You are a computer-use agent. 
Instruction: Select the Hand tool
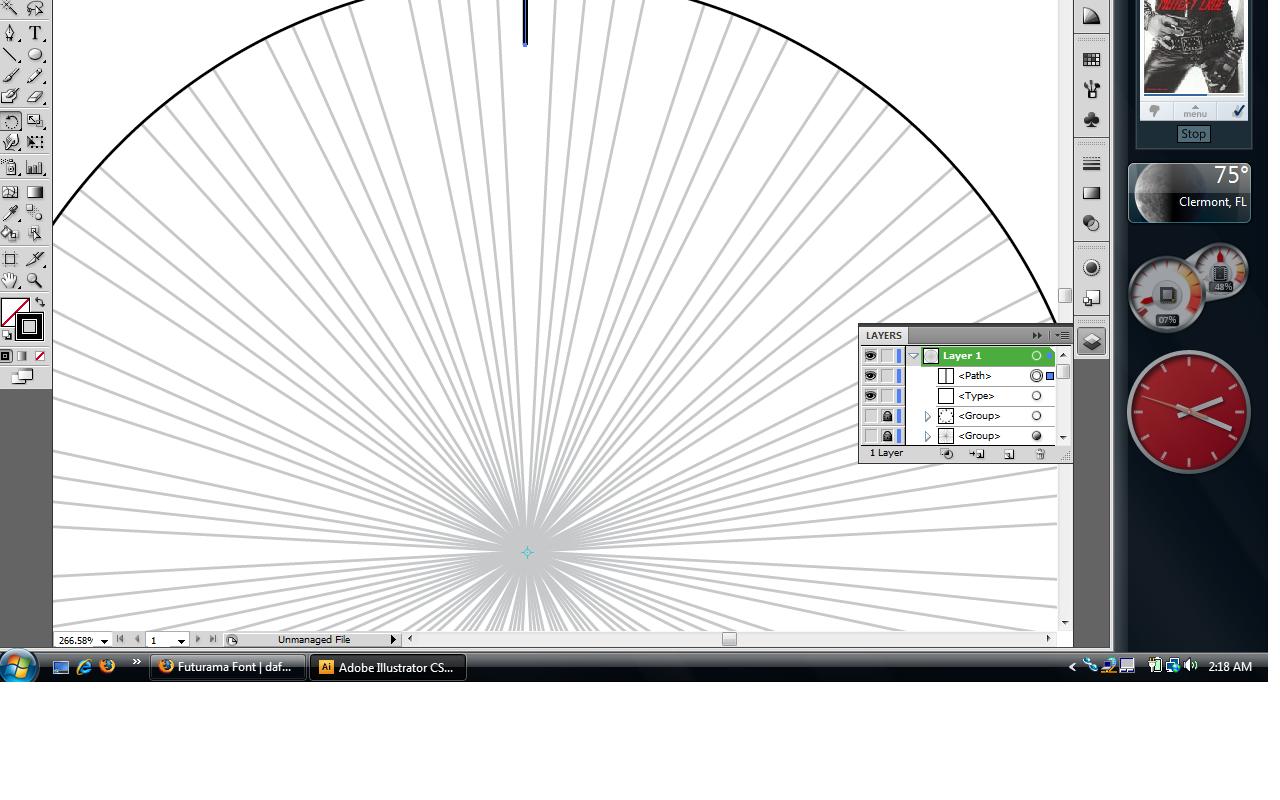coord(11,281)
